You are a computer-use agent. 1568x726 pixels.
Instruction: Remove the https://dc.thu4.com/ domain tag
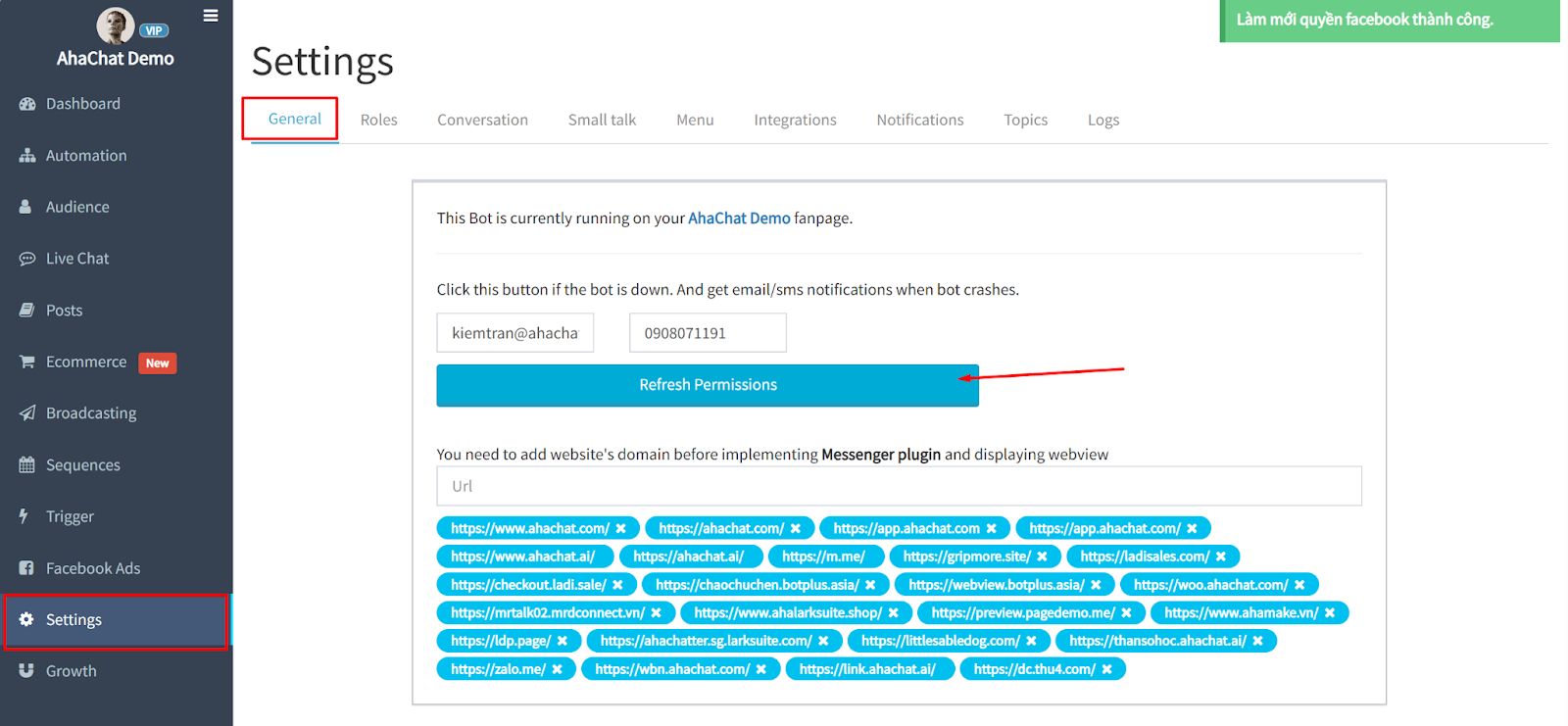1107,669
